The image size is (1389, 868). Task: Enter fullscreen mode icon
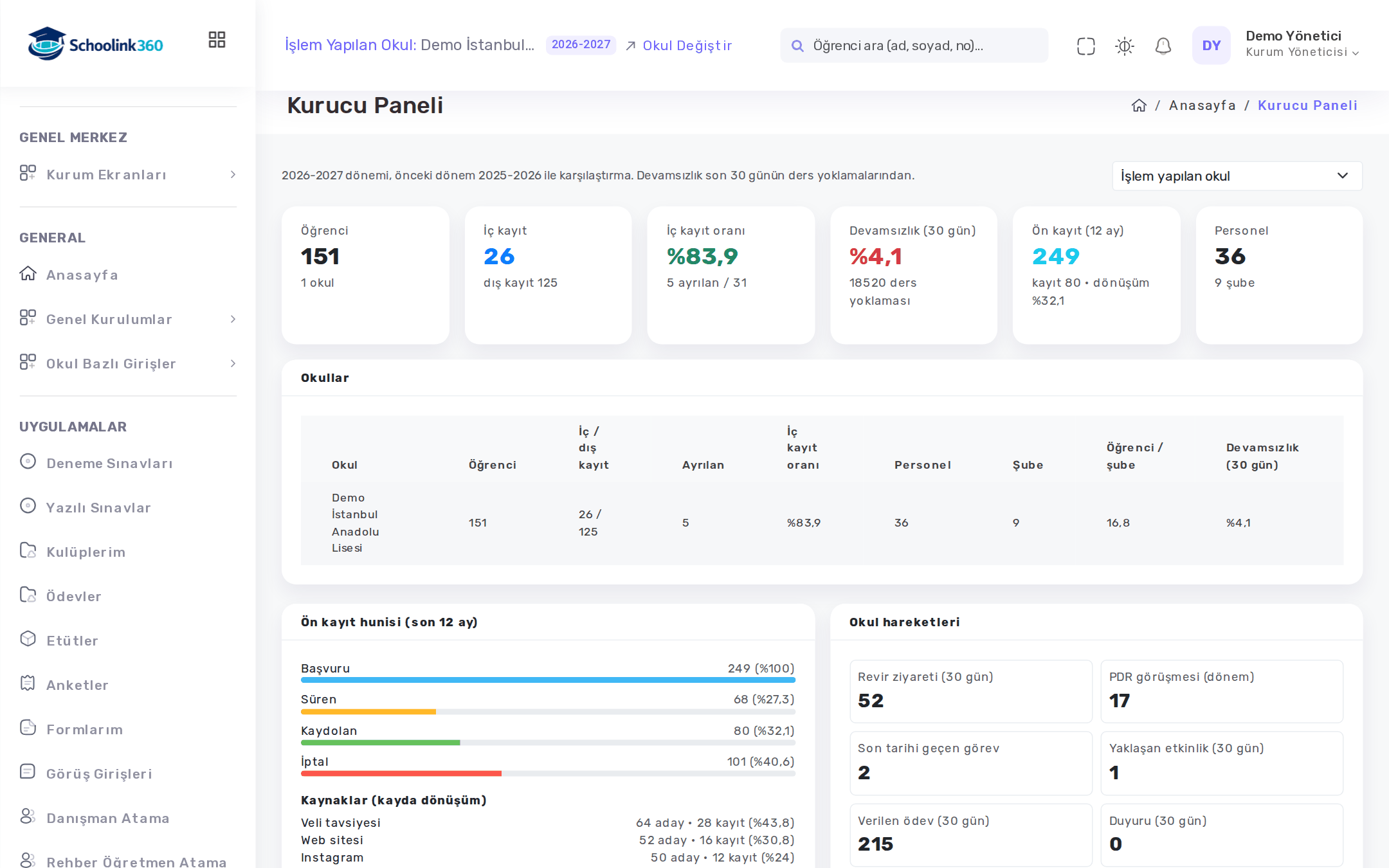(1085, 46)
